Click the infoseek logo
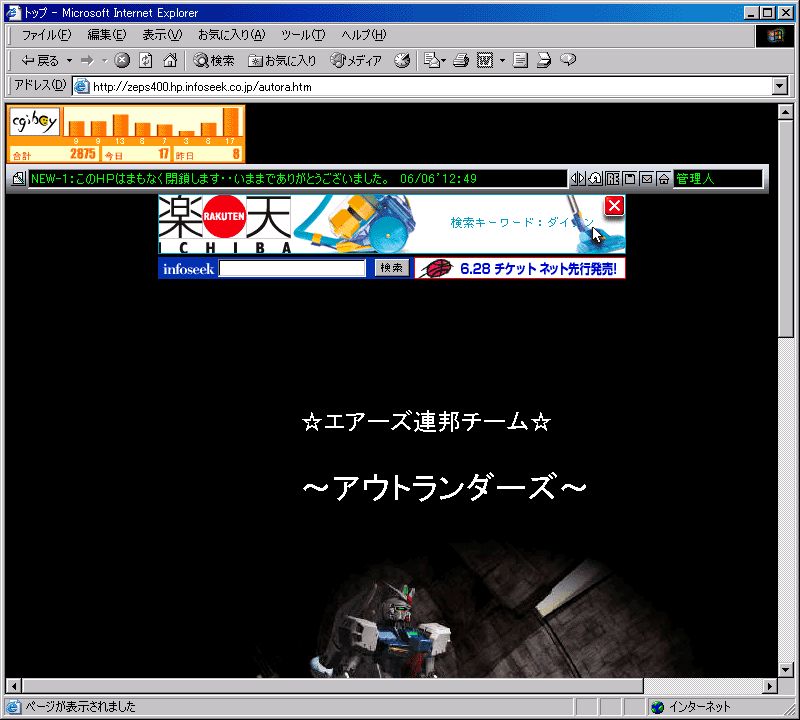 [x=188, y=268]
